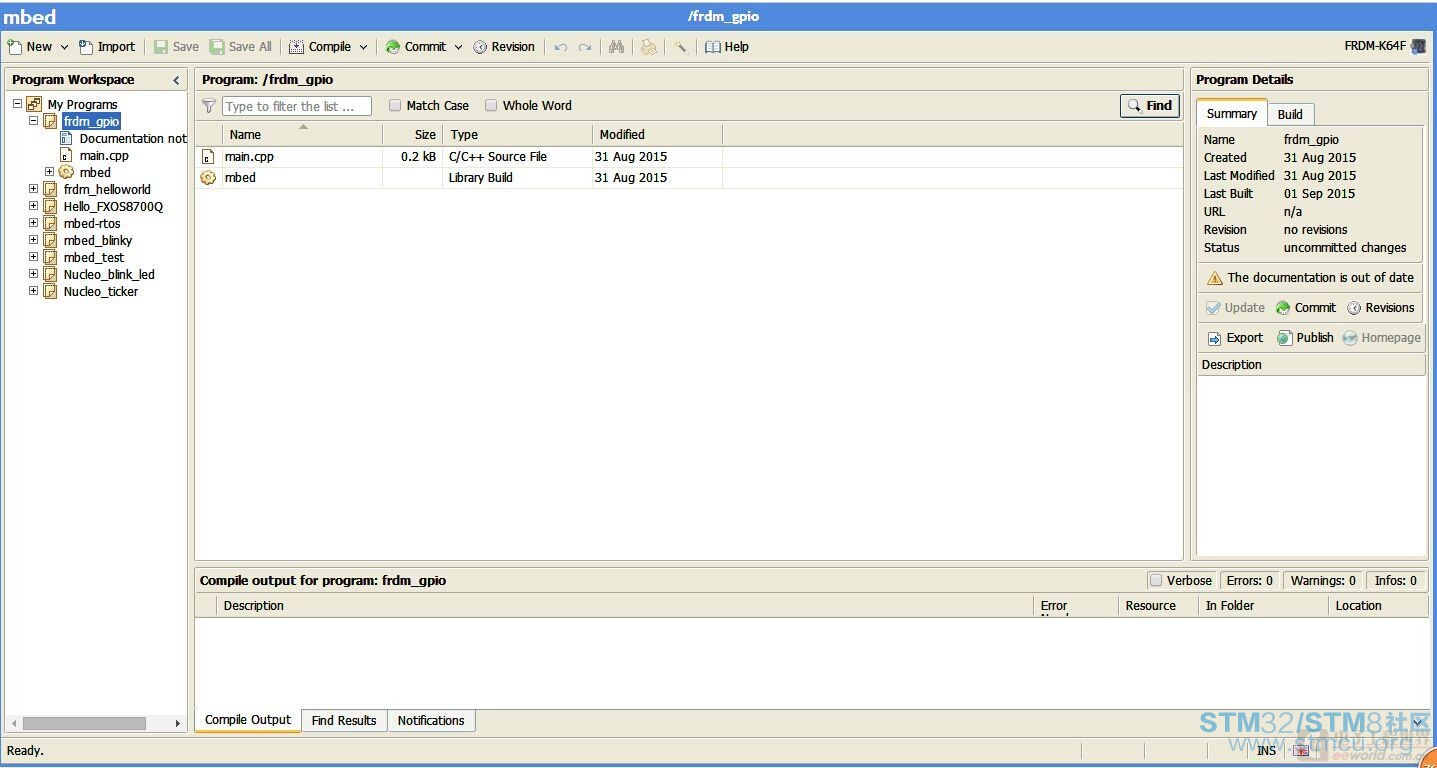
Task: Click the Find button
Action: click(x=1150, y=106)
